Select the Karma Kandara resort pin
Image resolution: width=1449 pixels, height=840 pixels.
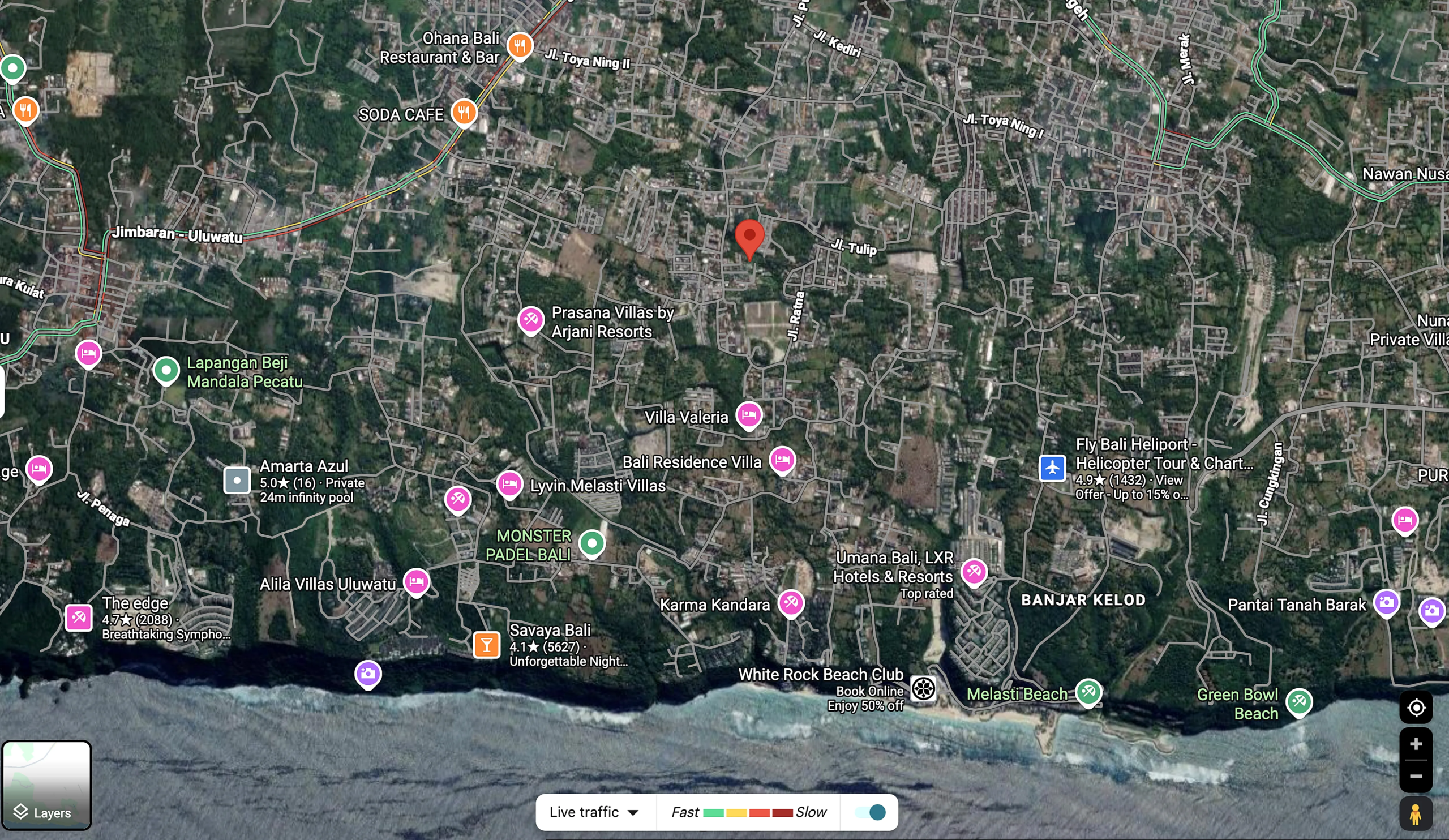pos(791,603)
